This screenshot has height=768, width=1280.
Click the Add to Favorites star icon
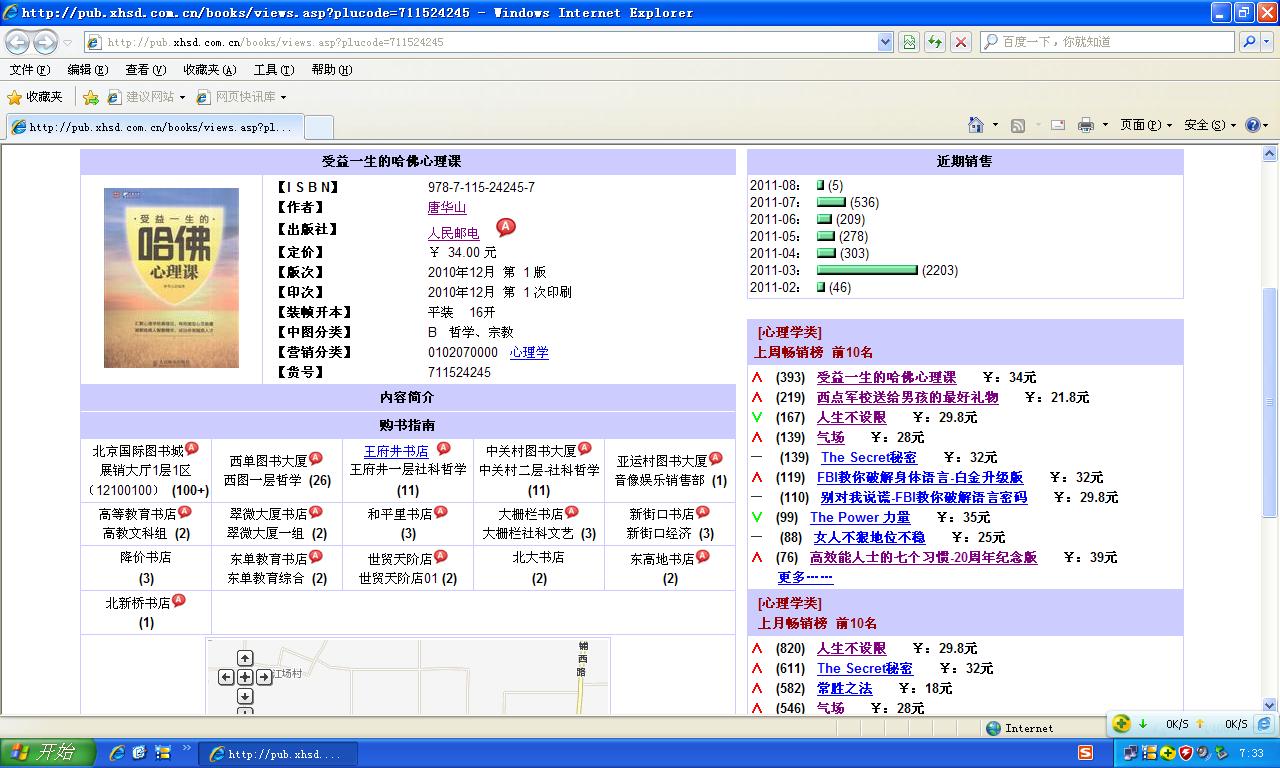tap(91, 97)
